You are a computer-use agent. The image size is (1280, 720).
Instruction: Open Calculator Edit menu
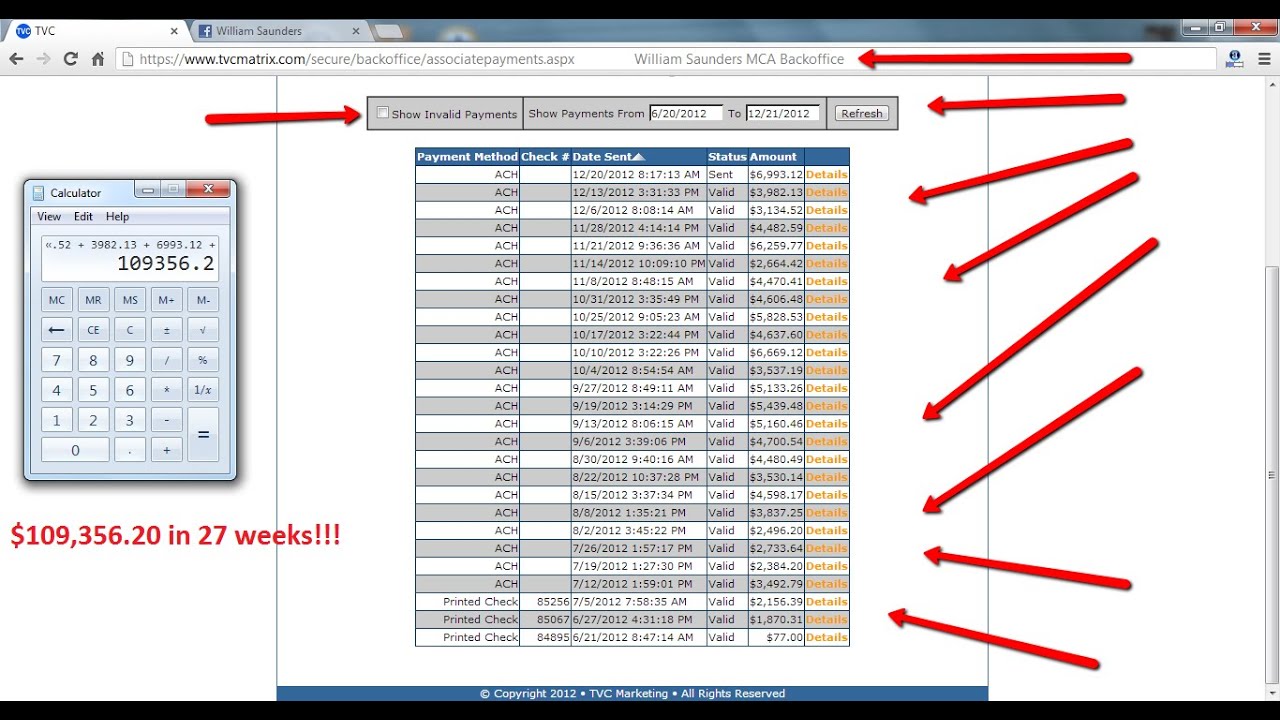[83, 216]
